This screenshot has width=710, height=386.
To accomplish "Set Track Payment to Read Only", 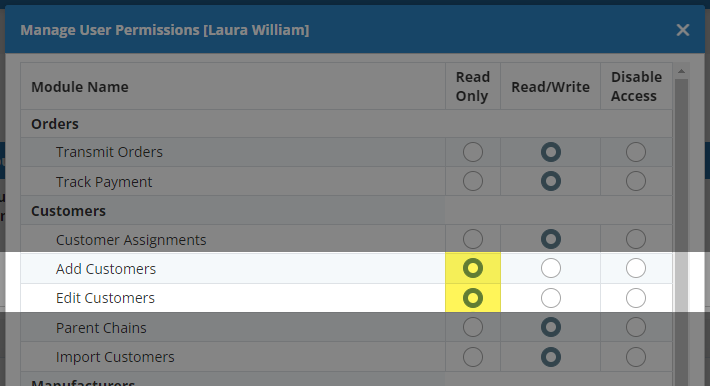I will (x=473, y=181).
